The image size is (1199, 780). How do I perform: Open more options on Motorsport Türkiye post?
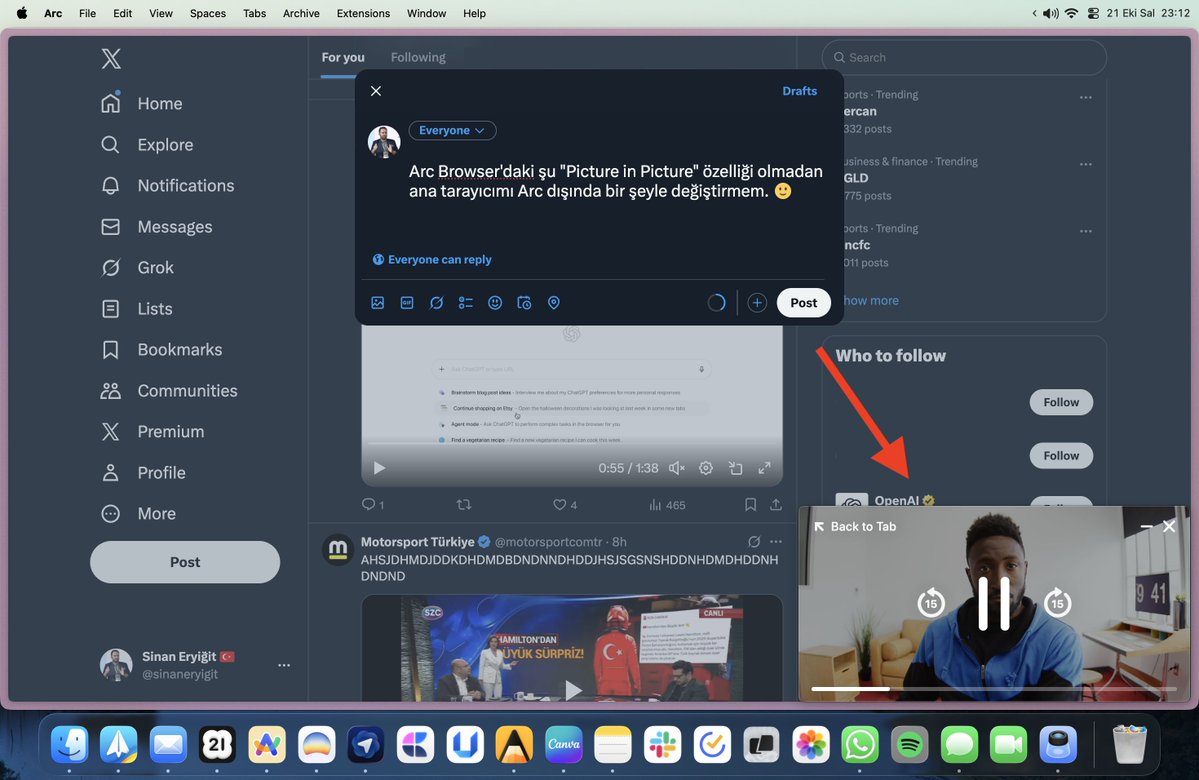coord(776,541)
